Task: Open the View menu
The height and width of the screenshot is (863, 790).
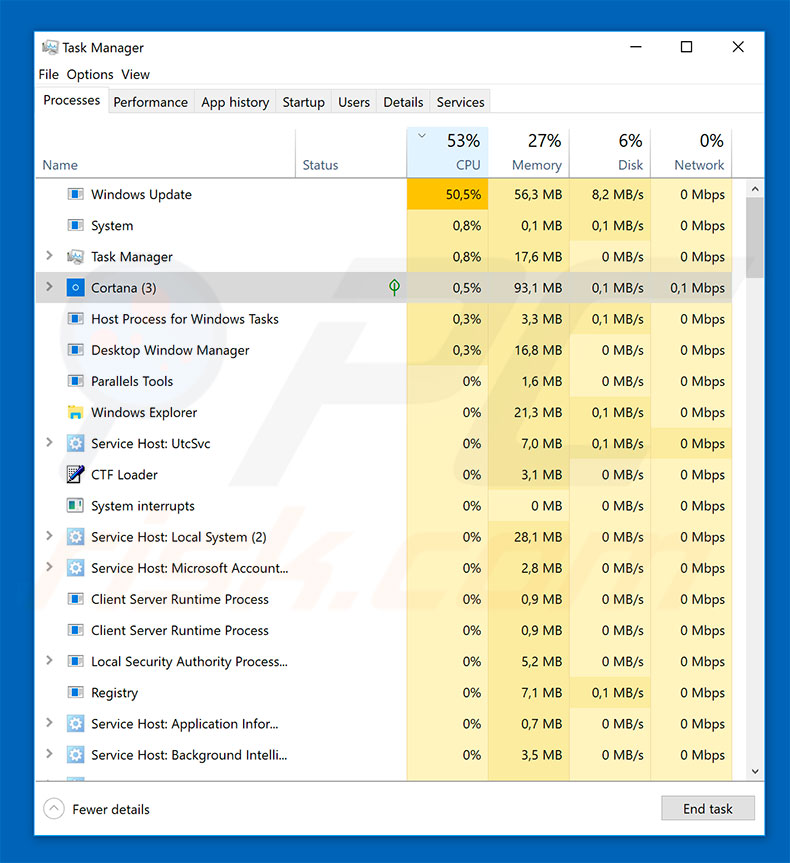Action: tap(135, 74)
